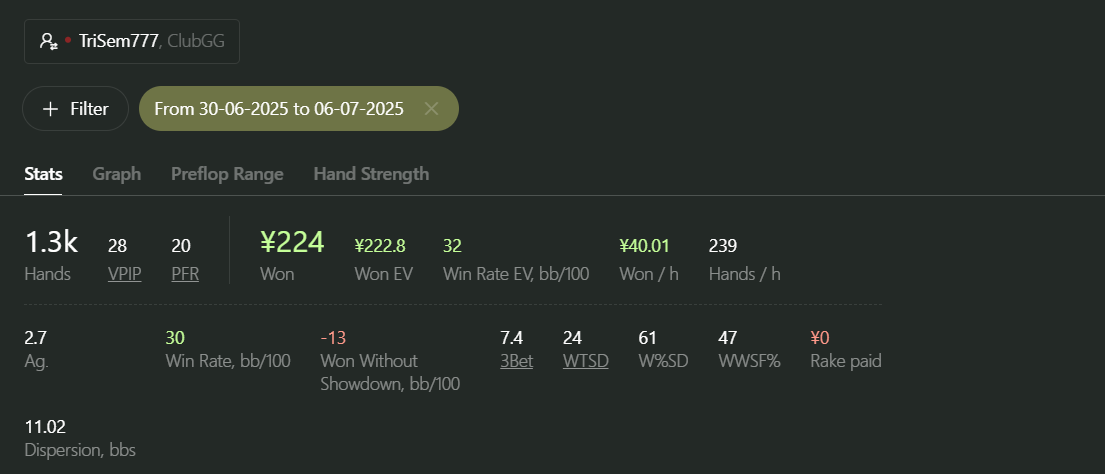Switch to the Graph tab

click(x=116, y=174)
